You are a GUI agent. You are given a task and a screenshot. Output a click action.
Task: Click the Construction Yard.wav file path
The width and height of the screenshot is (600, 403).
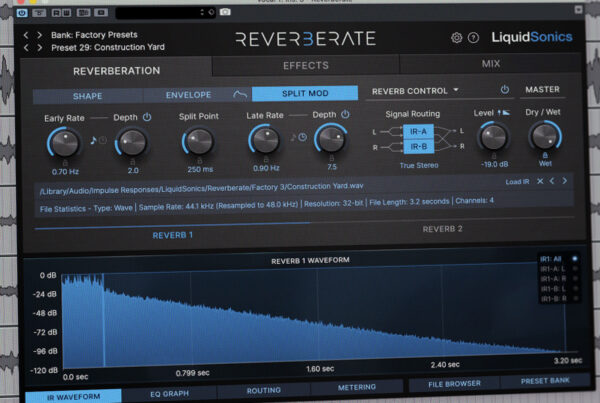coord(202,188)
